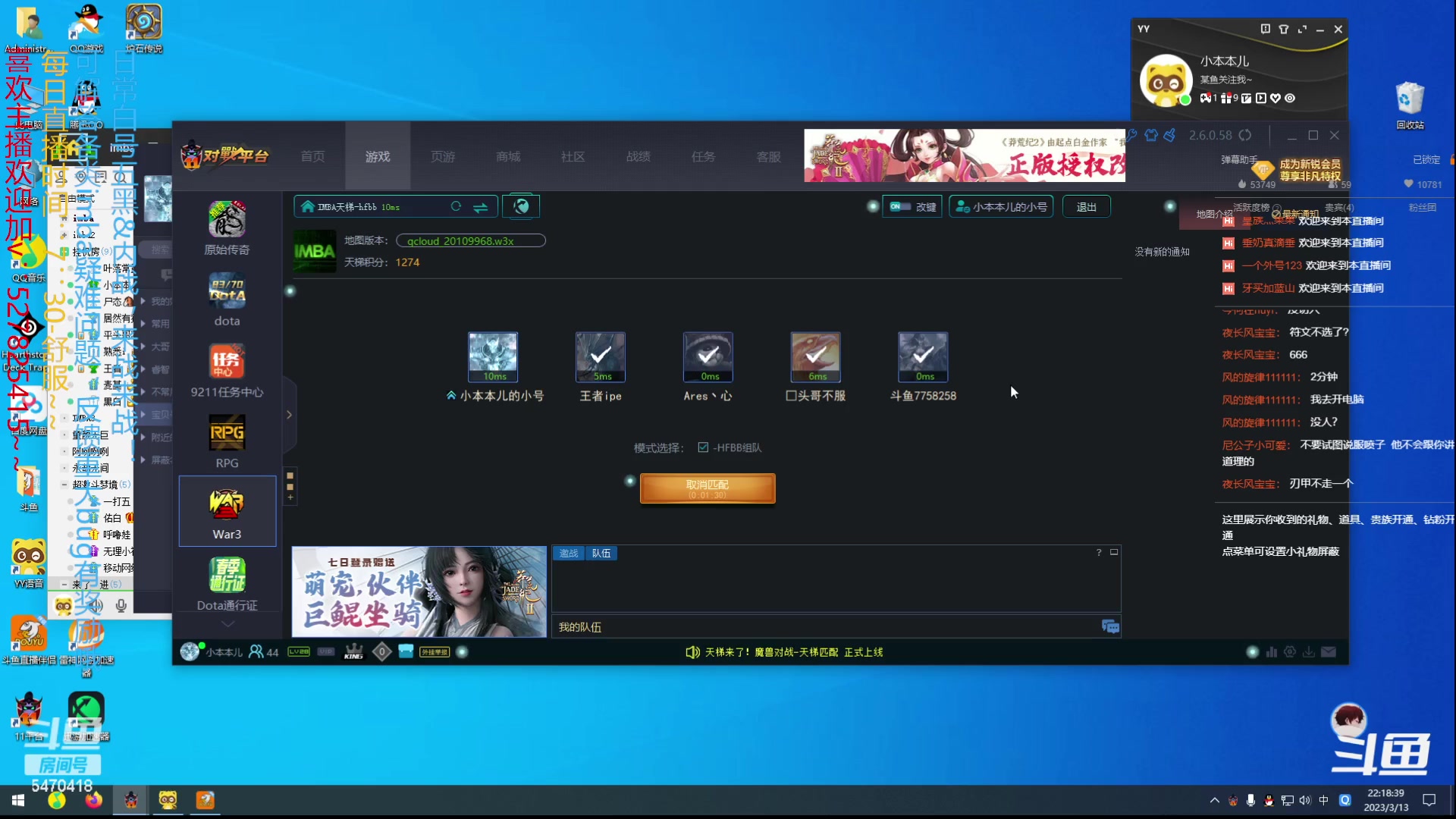This screenshot has height=819, width=1456.
Task: Click the 退出 exit room button
Action: tap(1087, 206)
